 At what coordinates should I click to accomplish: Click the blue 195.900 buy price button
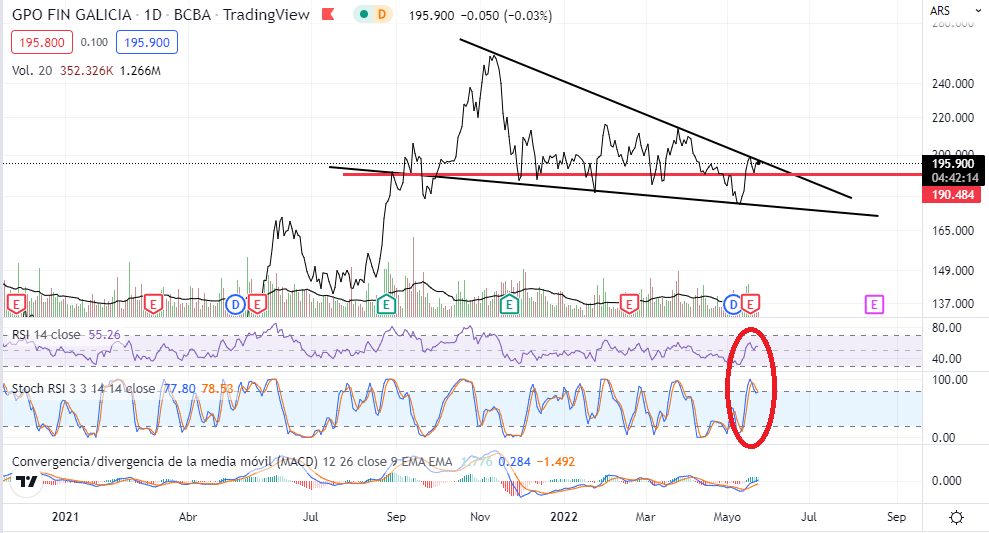[147, 42]
